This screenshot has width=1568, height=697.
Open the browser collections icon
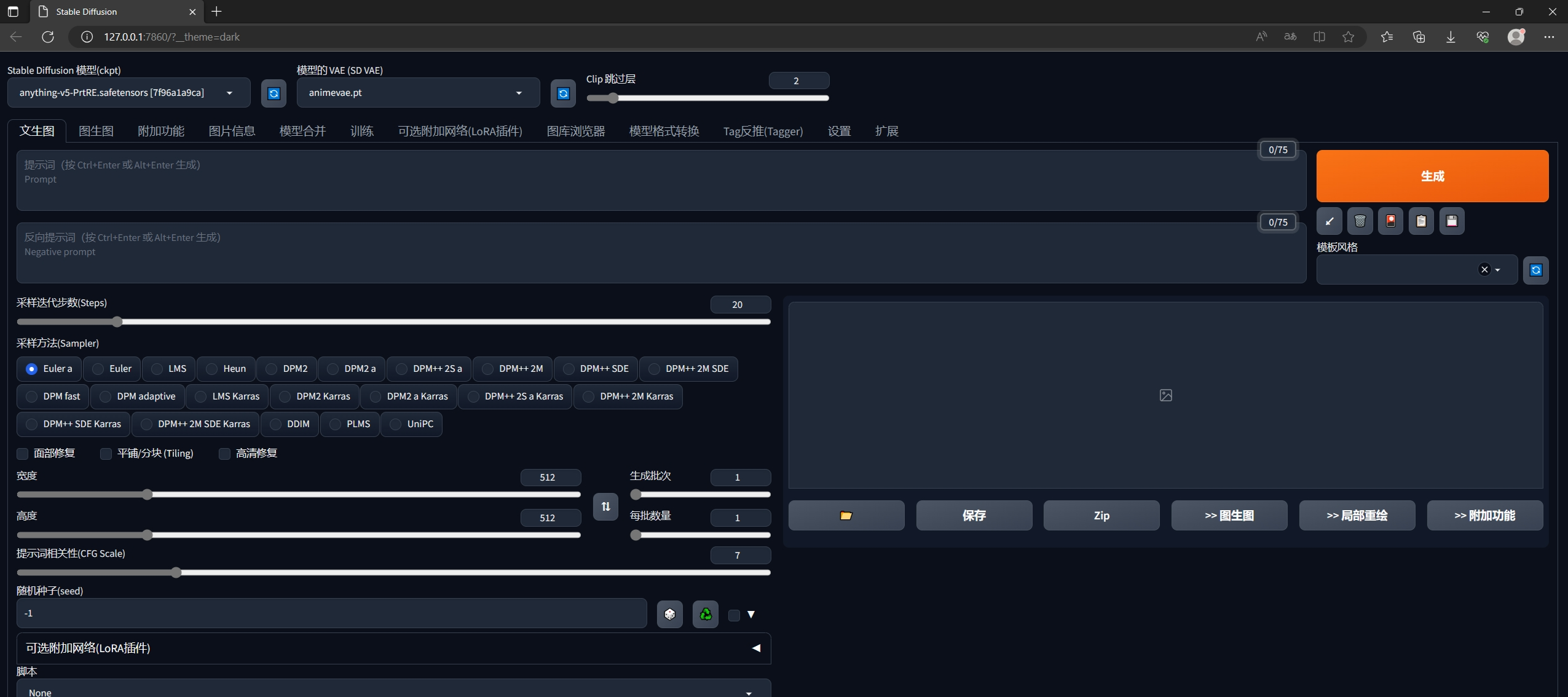coord(1419,37)
